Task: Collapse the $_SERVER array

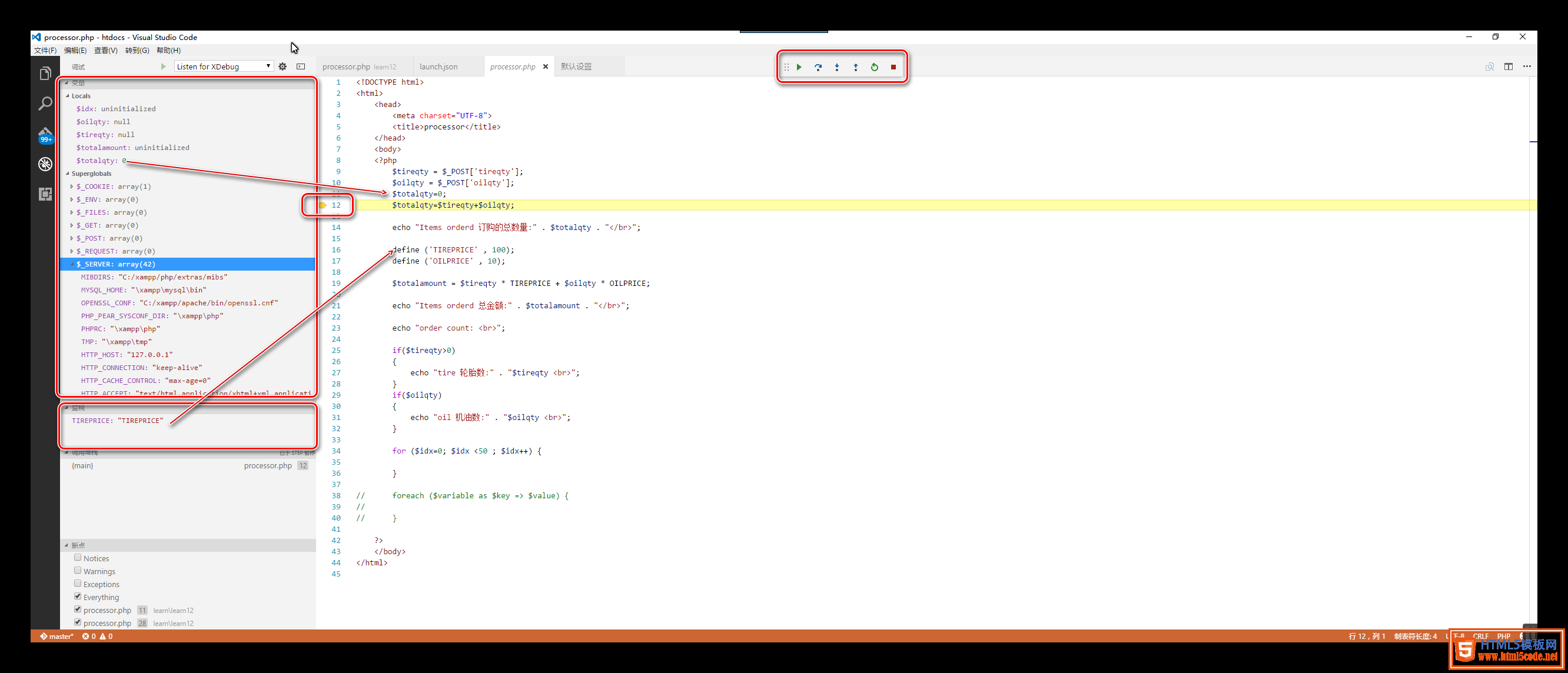Action: pyautogui.click(x=72, y=264)
